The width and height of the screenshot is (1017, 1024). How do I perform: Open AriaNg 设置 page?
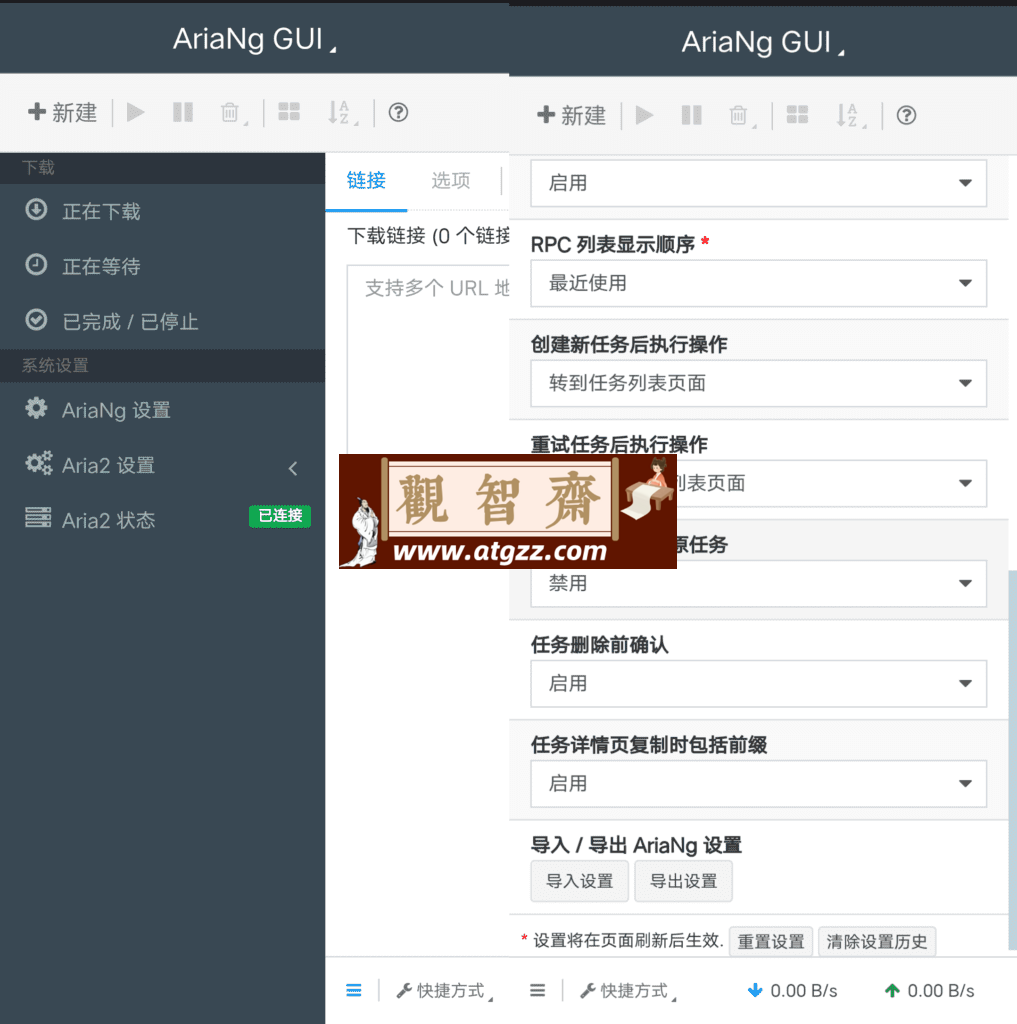(163, 410)
